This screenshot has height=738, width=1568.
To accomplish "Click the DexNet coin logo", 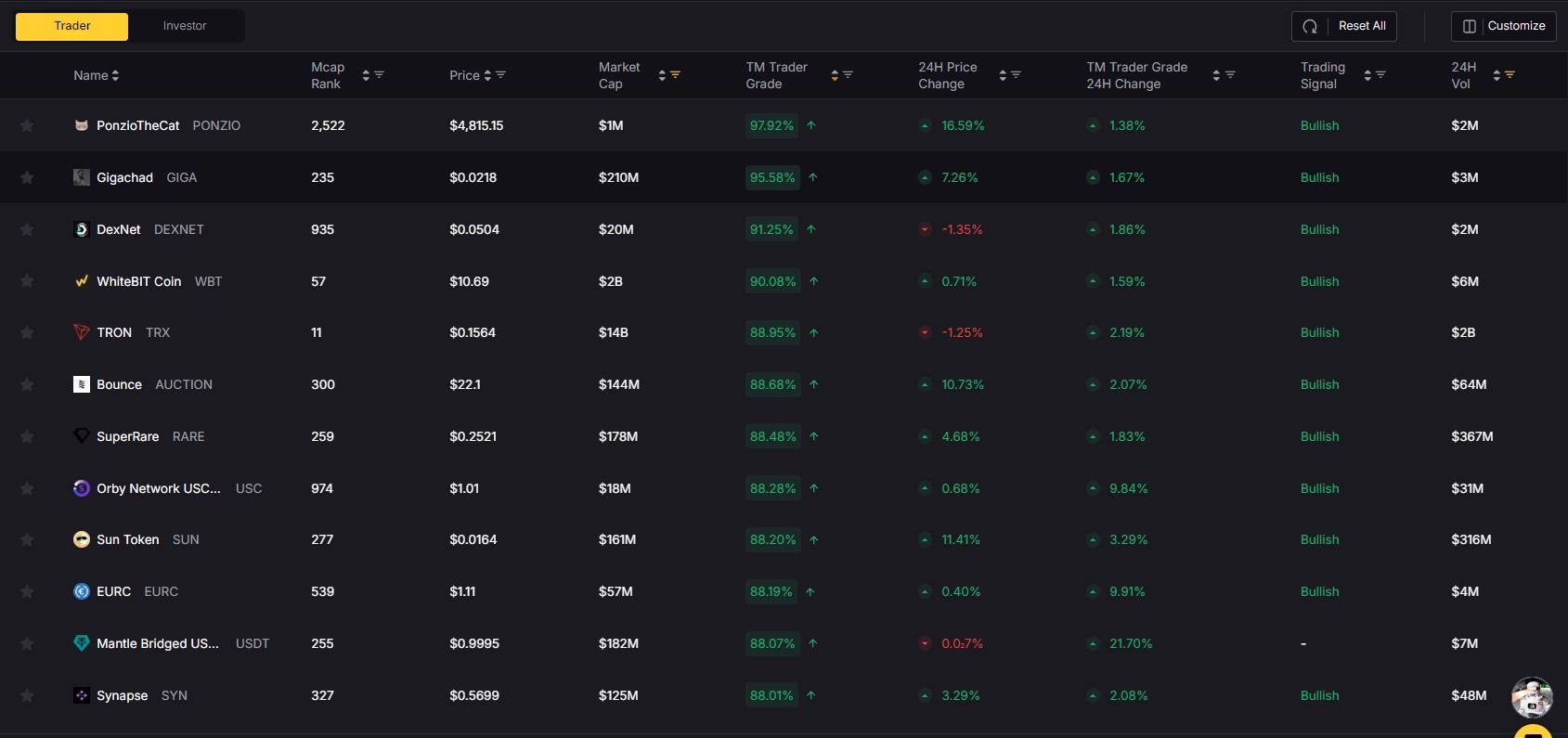I will click(x=82, y=229).
